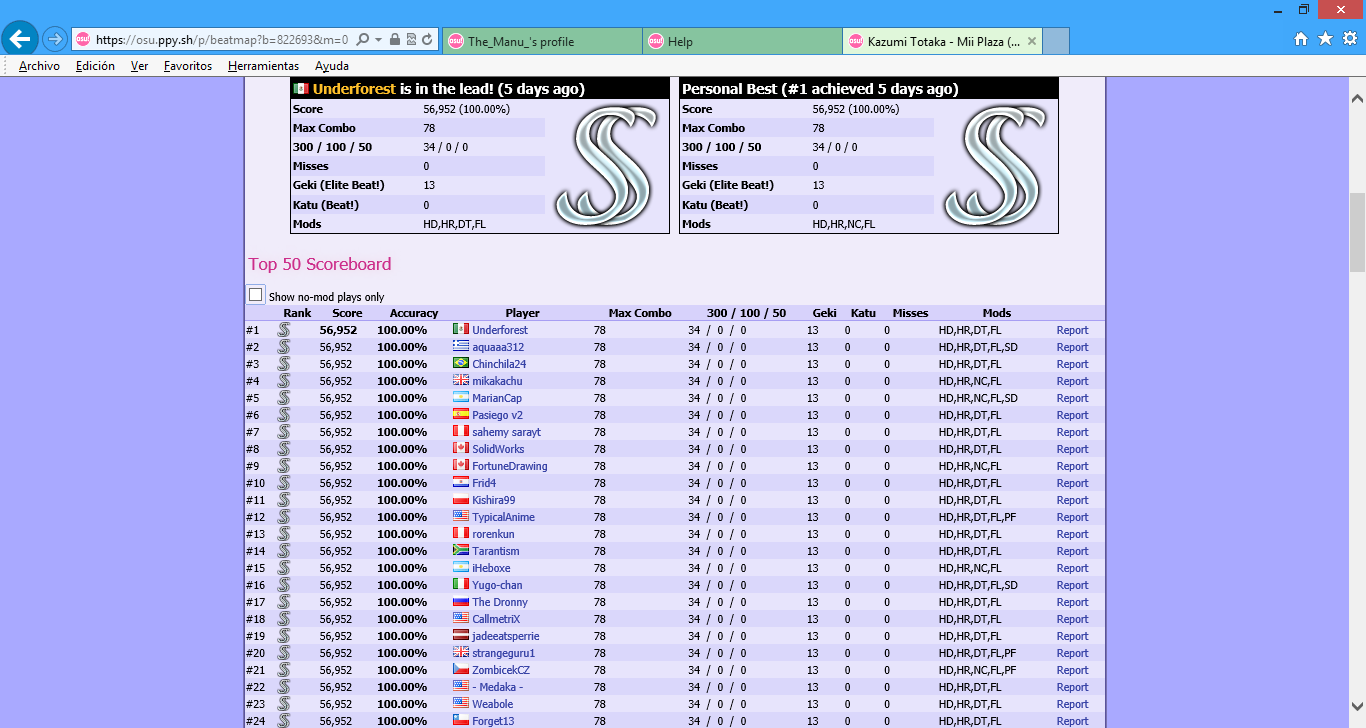Switch to the Help tab
Screen dimensions: 1366x728
pyautogui.click(x=742, y=41)
